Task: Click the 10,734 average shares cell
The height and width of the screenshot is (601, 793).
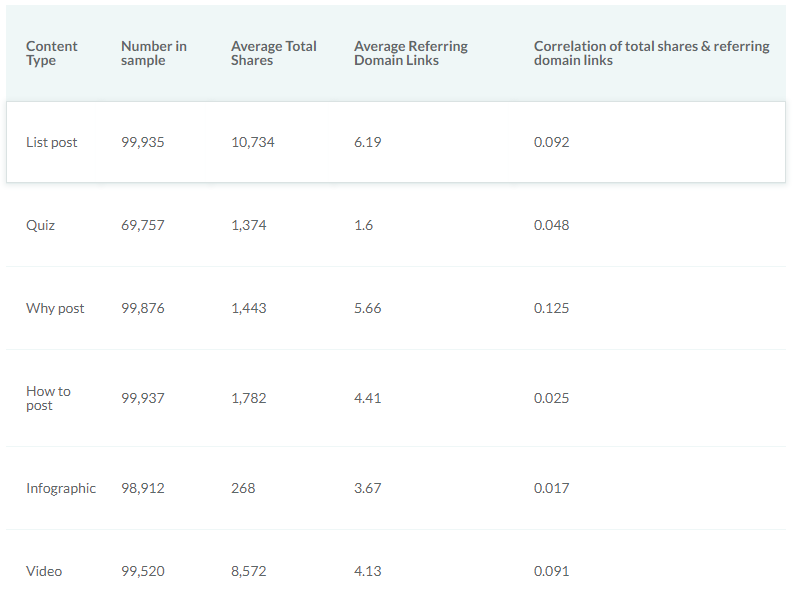Action: pyautogui.click(x=252, y=142)
